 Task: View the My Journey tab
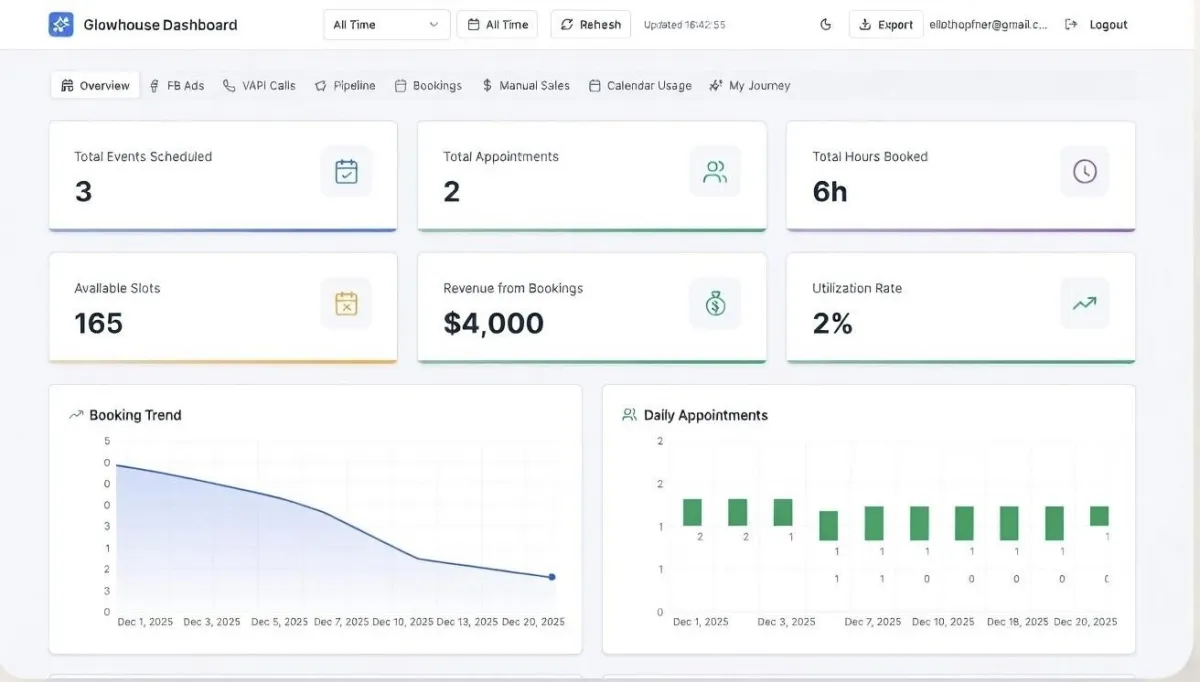coord(749,86)
